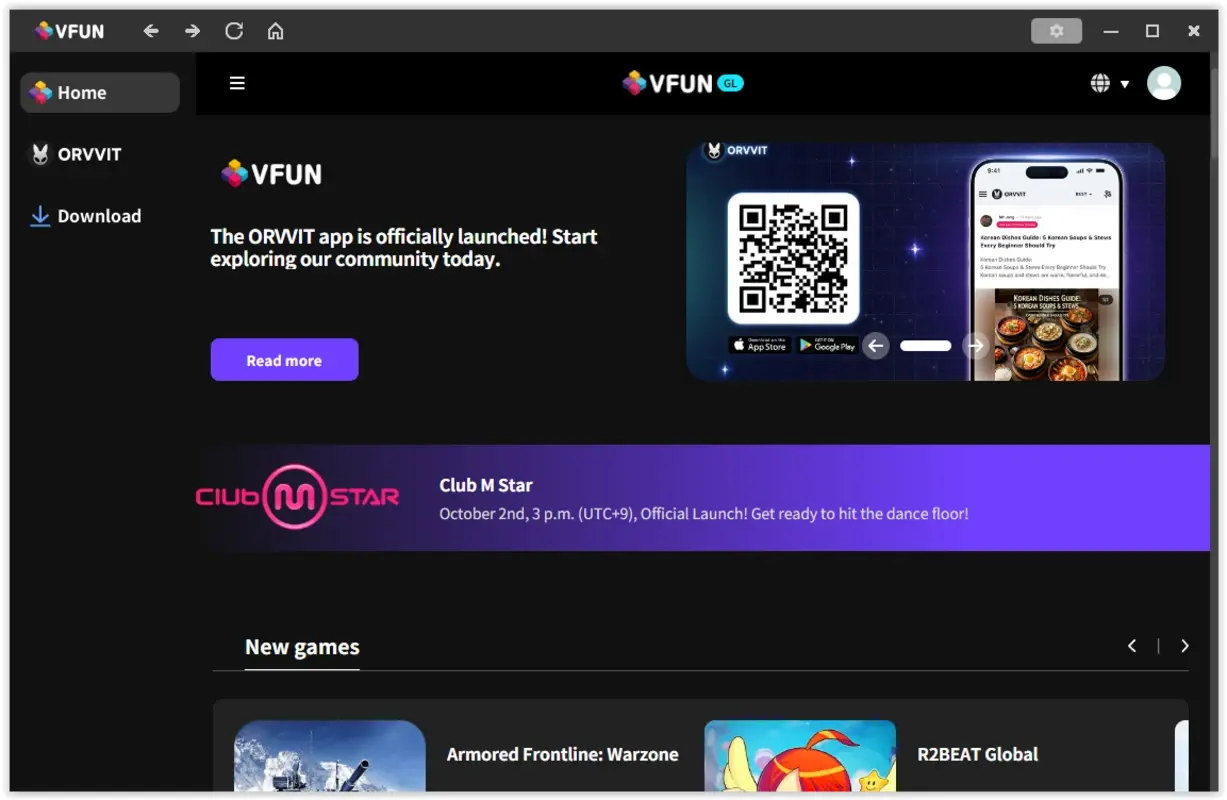
Task: Click the left chevron beside New games
Action: (1132, 646)
